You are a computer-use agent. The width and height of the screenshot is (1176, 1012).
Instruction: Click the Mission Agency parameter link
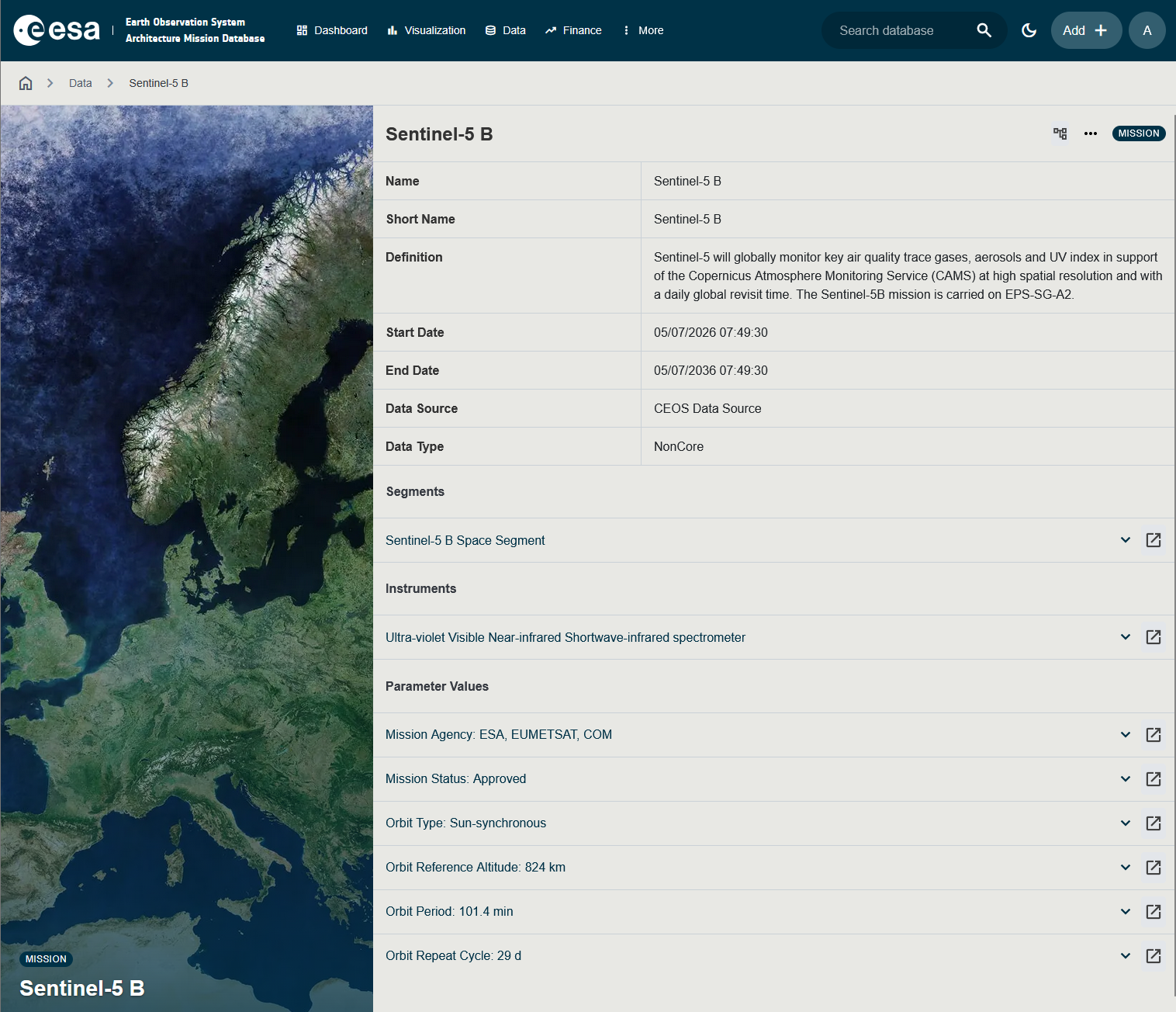(499, 734)
